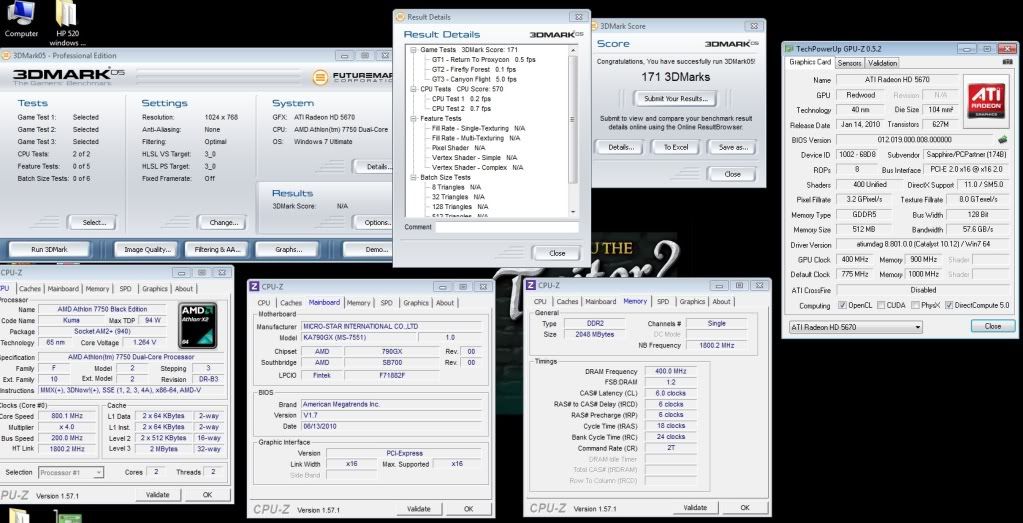
Task: Click the GPU-Z BIOS save chip icon
Action: 1001,139
